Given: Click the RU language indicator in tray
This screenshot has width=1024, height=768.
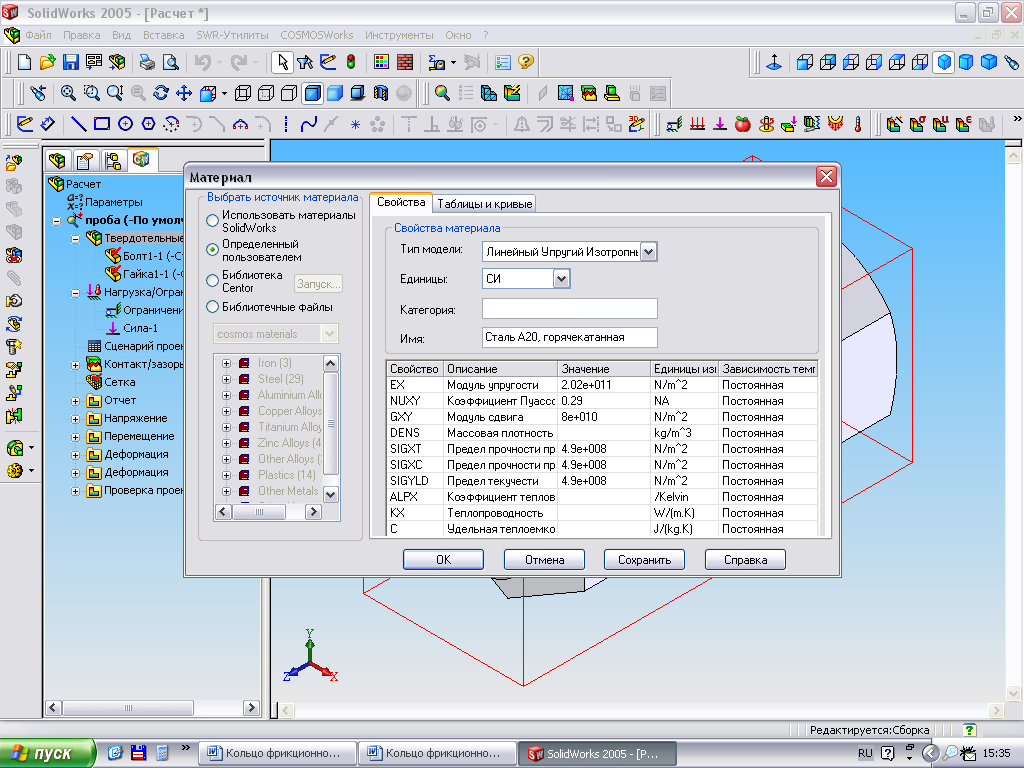Looking at the screenshot, I should point(865,754).
